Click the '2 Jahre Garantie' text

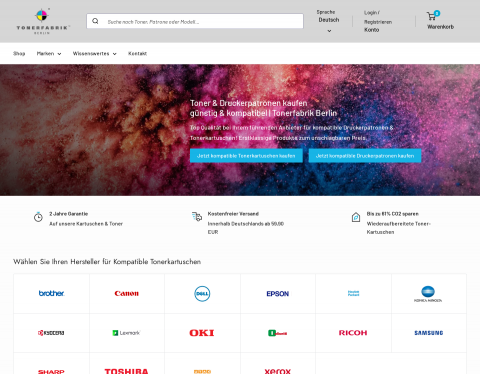(69, 214)
